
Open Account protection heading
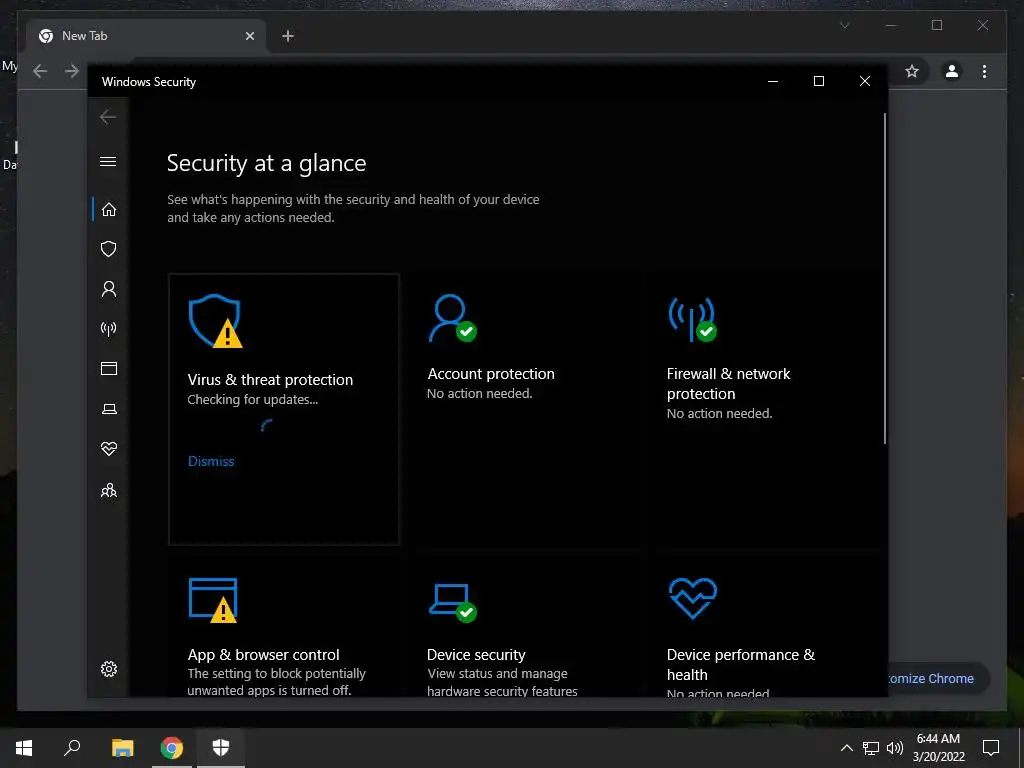click(491, 374)
